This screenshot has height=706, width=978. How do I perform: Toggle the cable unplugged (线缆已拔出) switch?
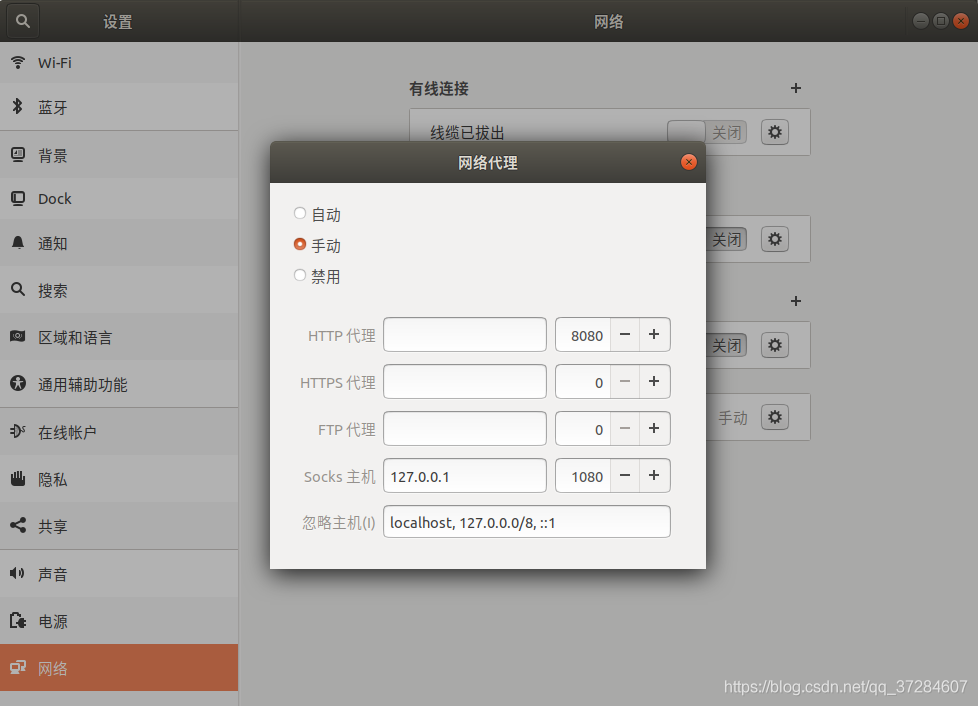point(707,132)
